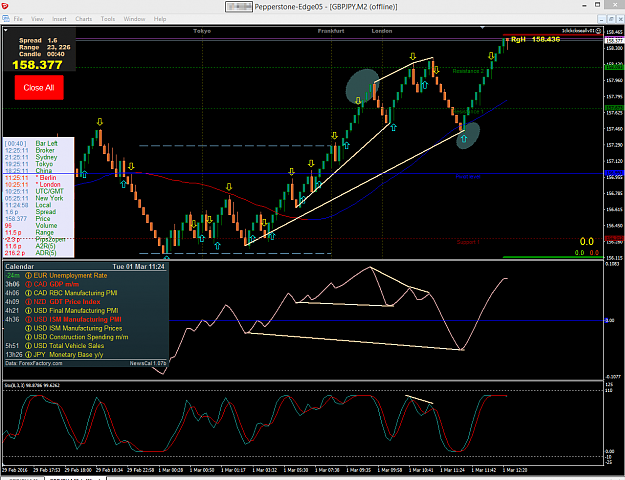Image resolution: width=625 pixels, height=480 pixels.
Task: Click the Resistance 2 level label
Action: tap(468, 71)
